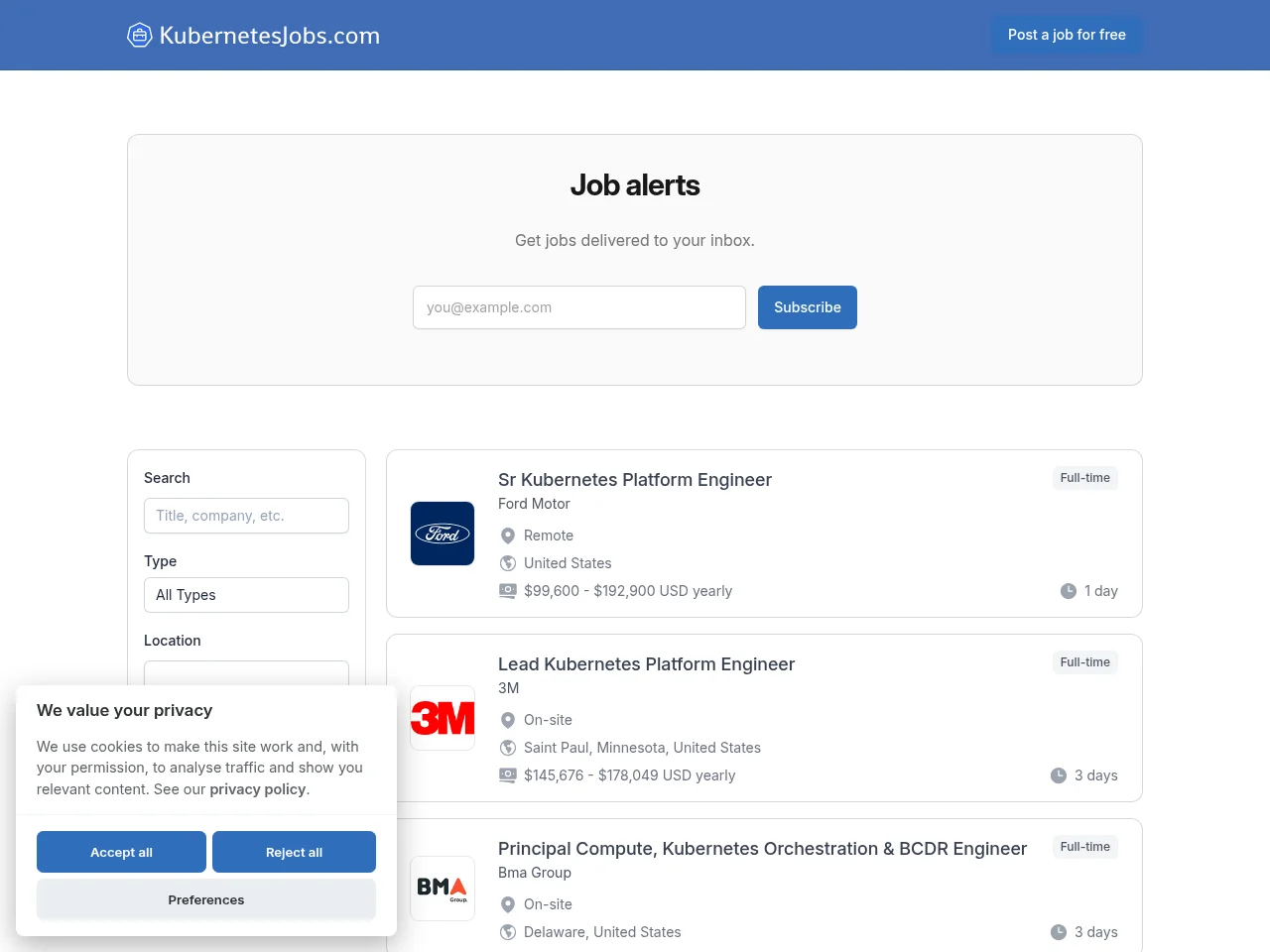Click Full-time badge on Ford job
The width and height of the screenshot is (1270, 952).
1084,478
